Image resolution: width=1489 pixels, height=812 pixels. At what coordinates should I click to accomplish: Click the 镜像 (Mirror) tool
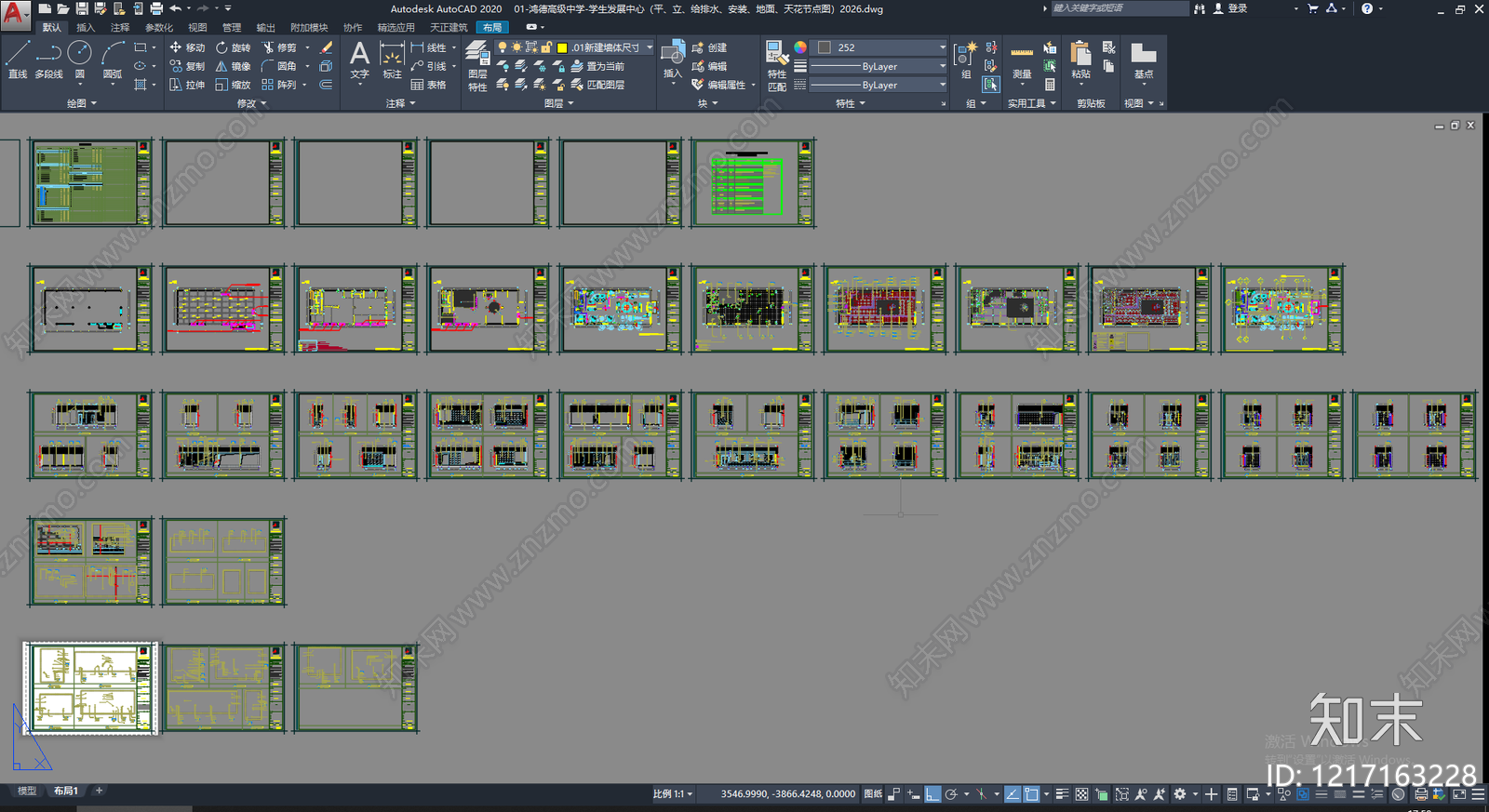click(x=233, y=66)
